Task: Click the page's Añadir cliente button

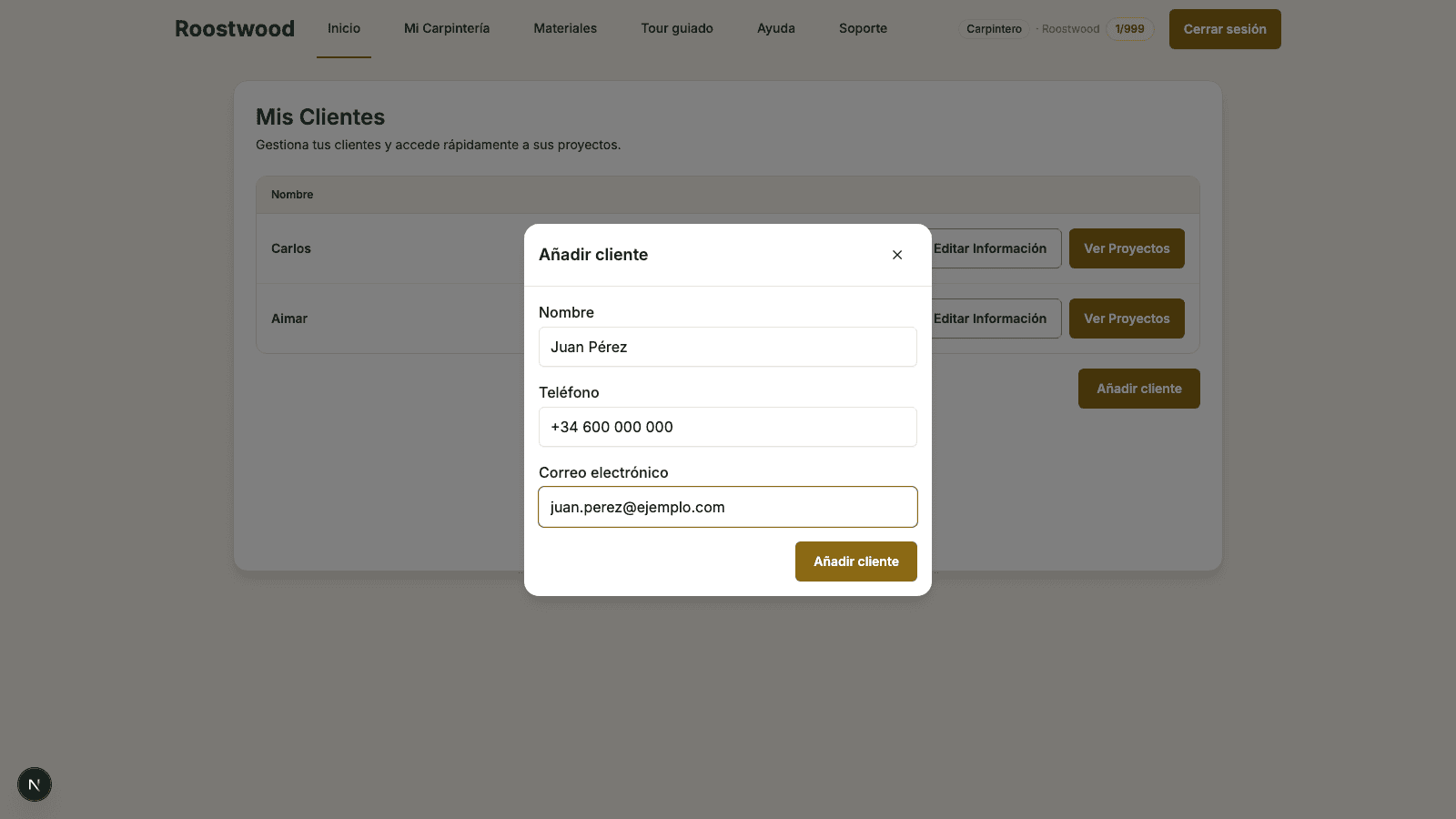Action: coord(1139,389)
